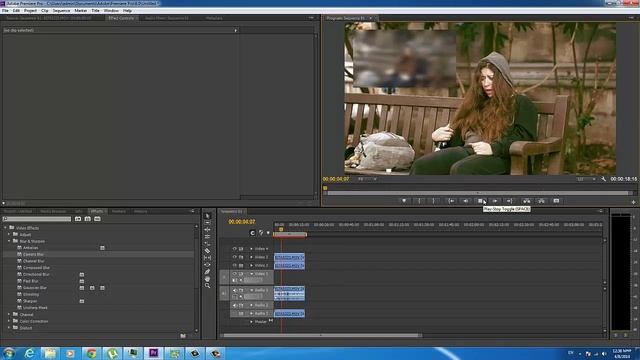Select the Gaussian Blur effect
Screen dimensions: 640x360
[x=35, y=288]
